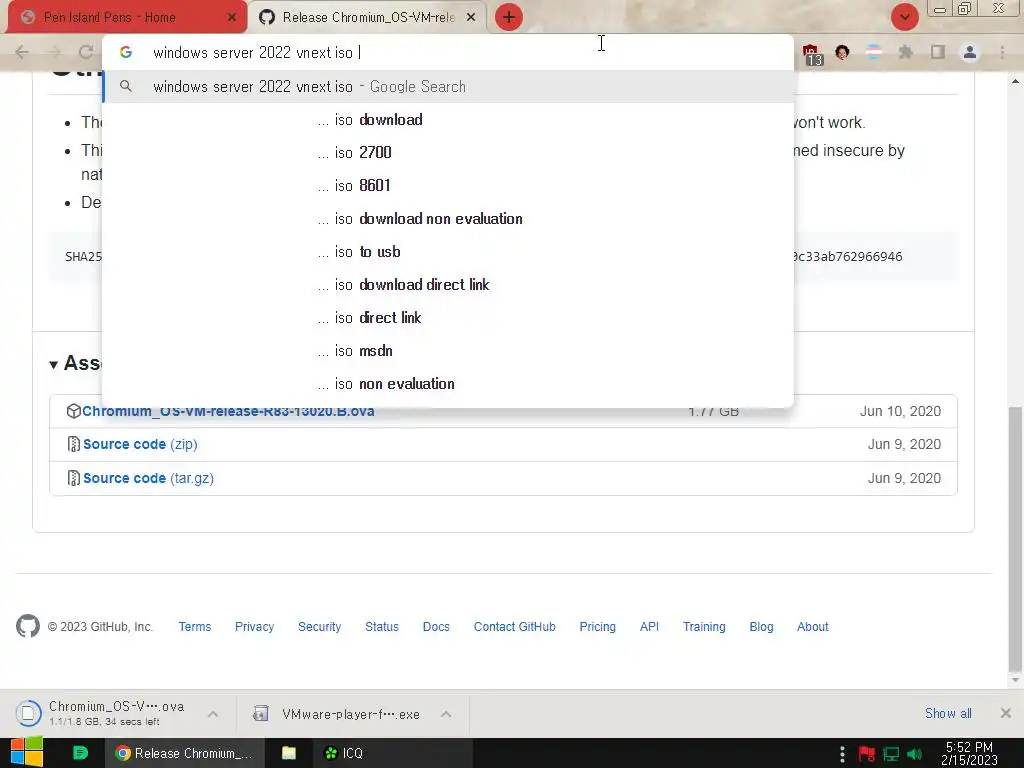Screen dimensions: 1024x768
Task: Reload the page with refresh icon
Action: [86, 52]
